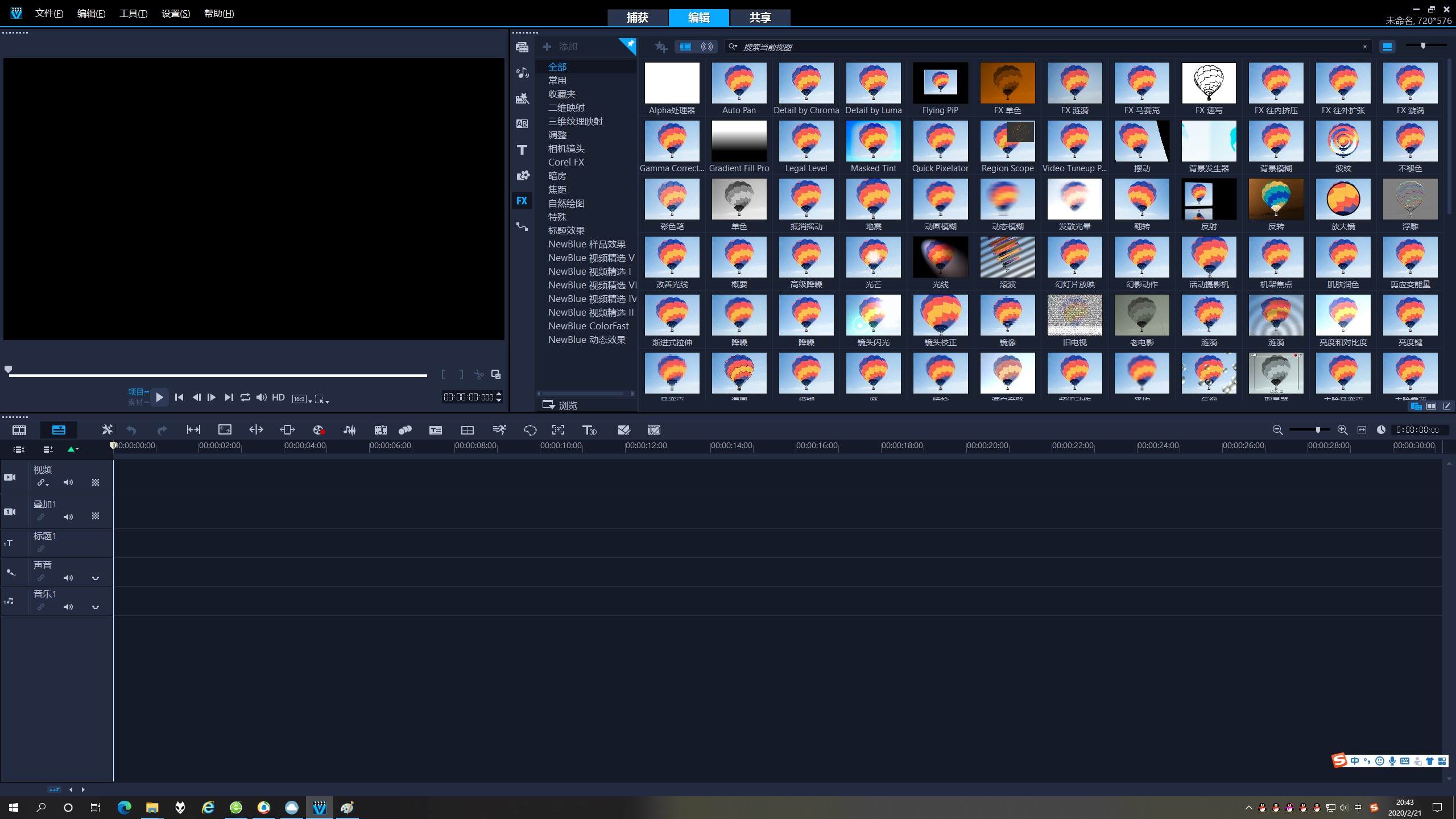Select the Corel FX filter category
This screenshot has height=819, width=1456.
click(566, 162)
